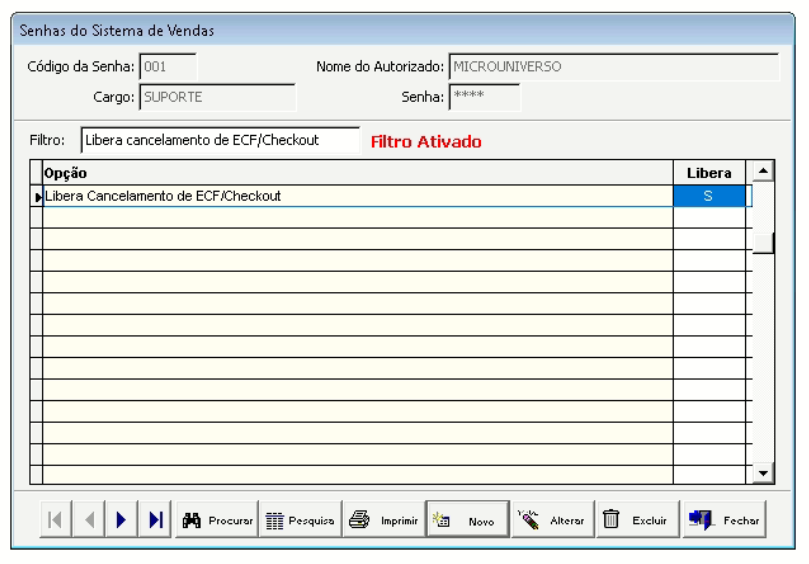The width and height of the screenshot is (809, 564).
Task: Go to the next record arrow
Action: click(122, 520)
